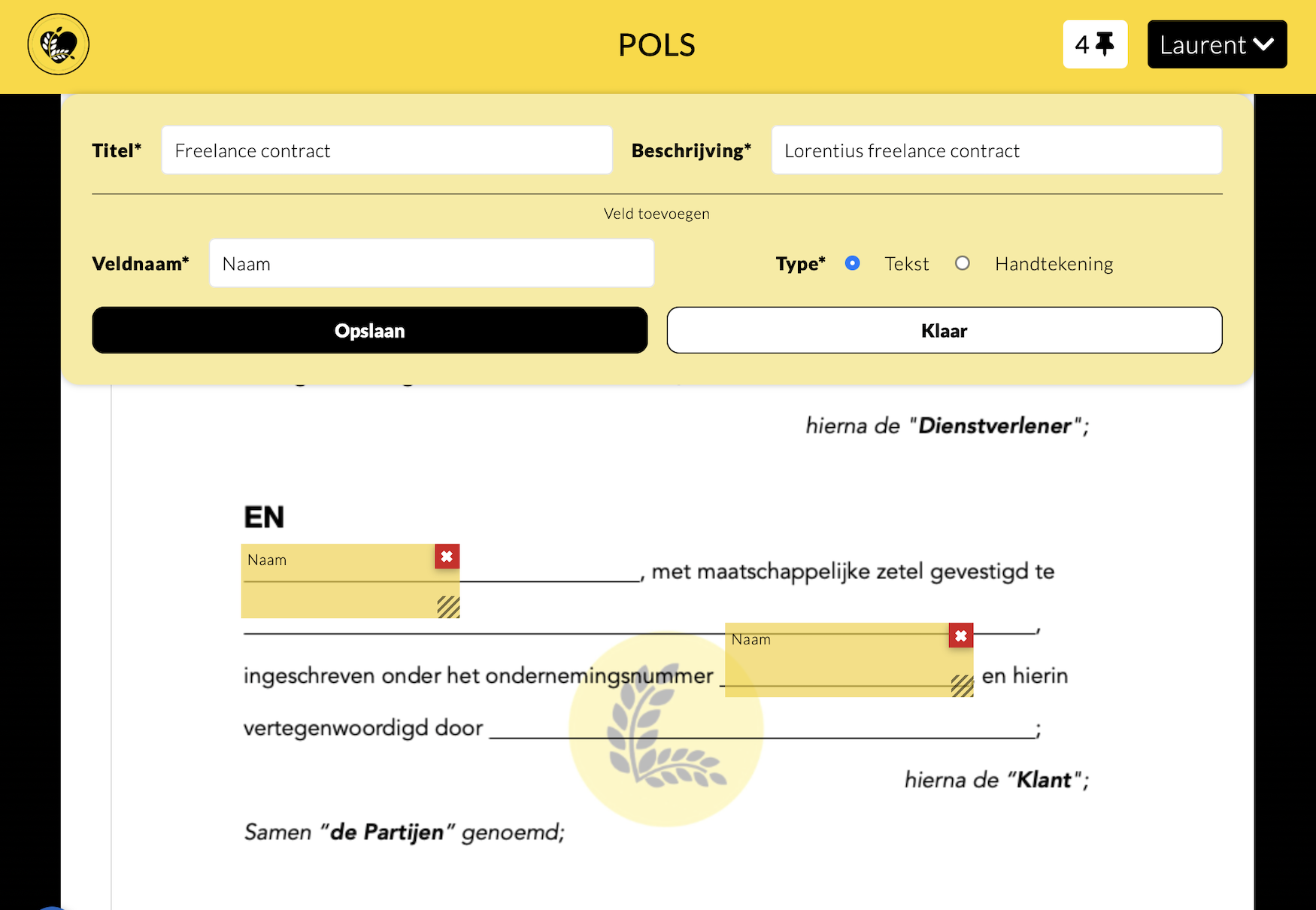
Task: Click resize handle of second Naam field
Action: [962, 686]
